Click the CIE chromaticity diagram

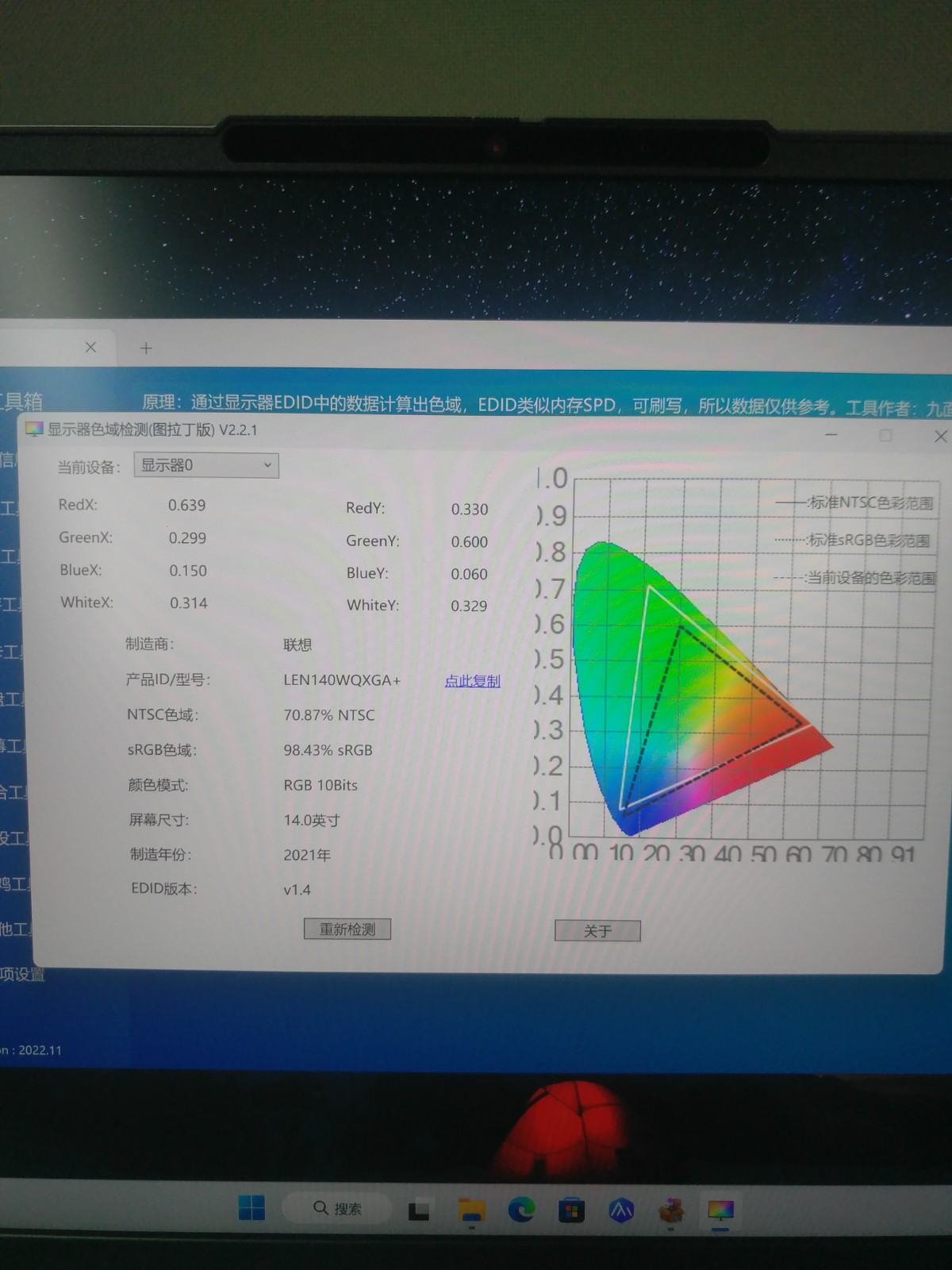[702, 687]
